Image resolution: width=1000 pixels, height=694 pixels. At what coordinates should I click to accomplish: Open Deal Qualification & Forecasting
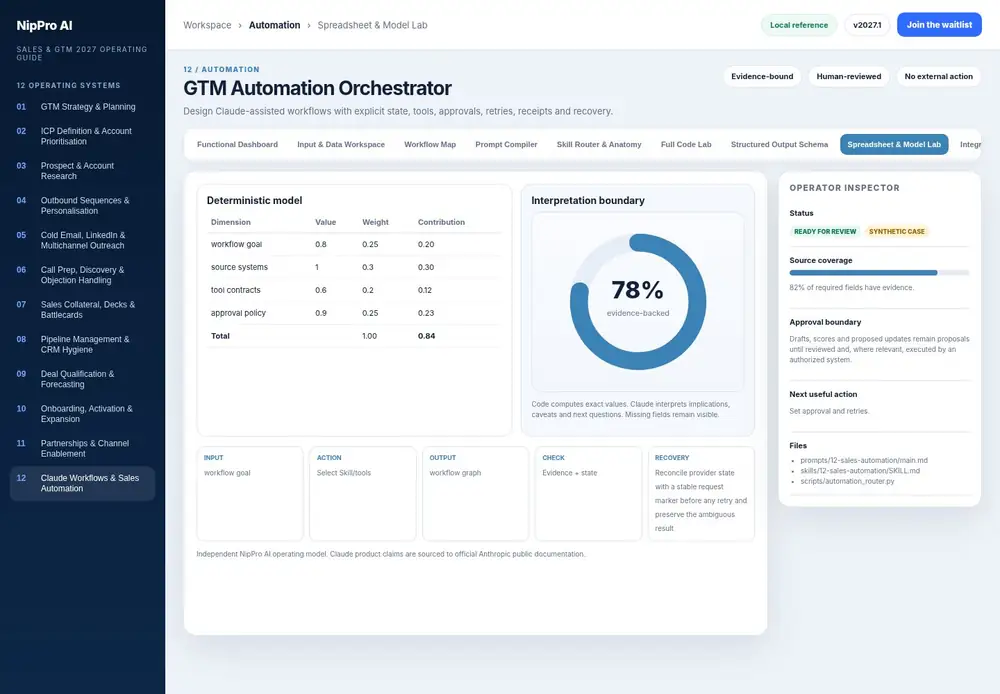[x=82, y=379]
